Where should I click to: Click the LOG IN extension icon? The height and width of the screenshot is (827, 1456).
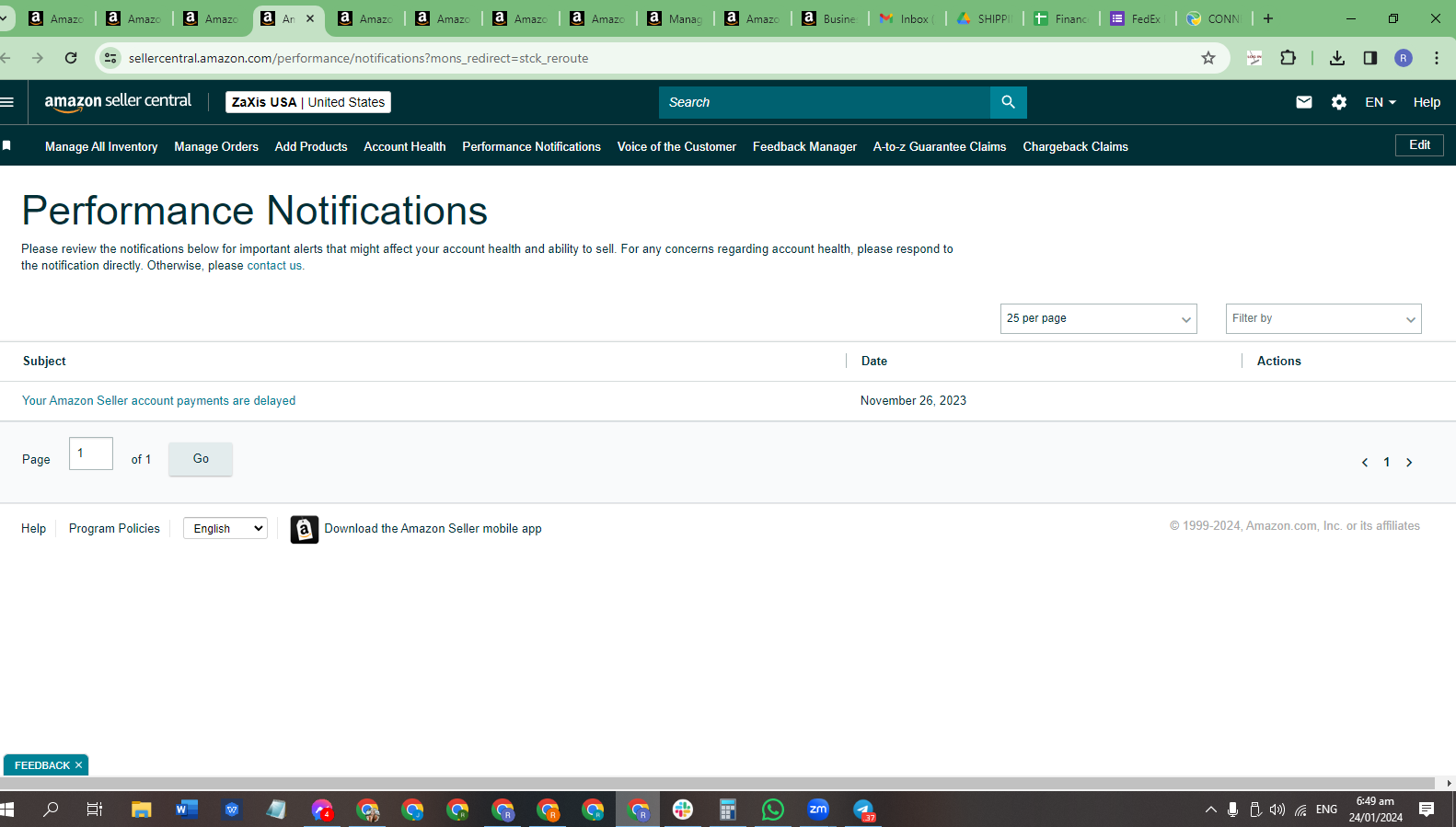[1254, 58]
